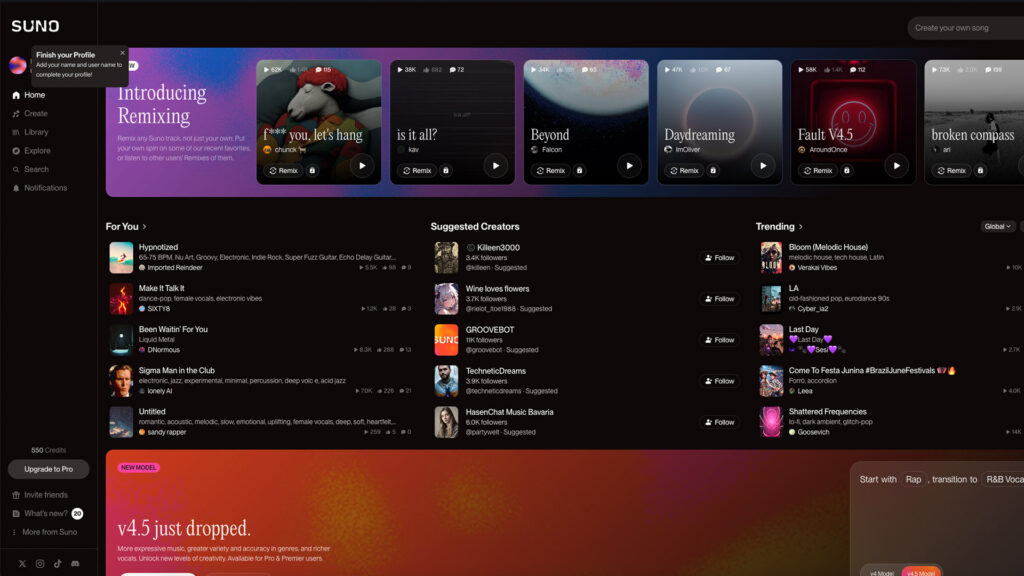
Task: Open the 'Untitled' song by sandy rapper
Action: [x=152, y=411]
